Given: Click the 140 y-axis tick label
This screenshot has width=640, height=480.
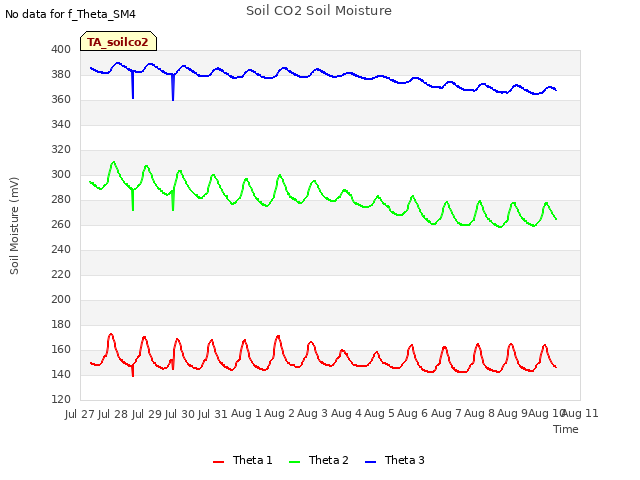Looking at the screenshot, I should tap(61, 375).
